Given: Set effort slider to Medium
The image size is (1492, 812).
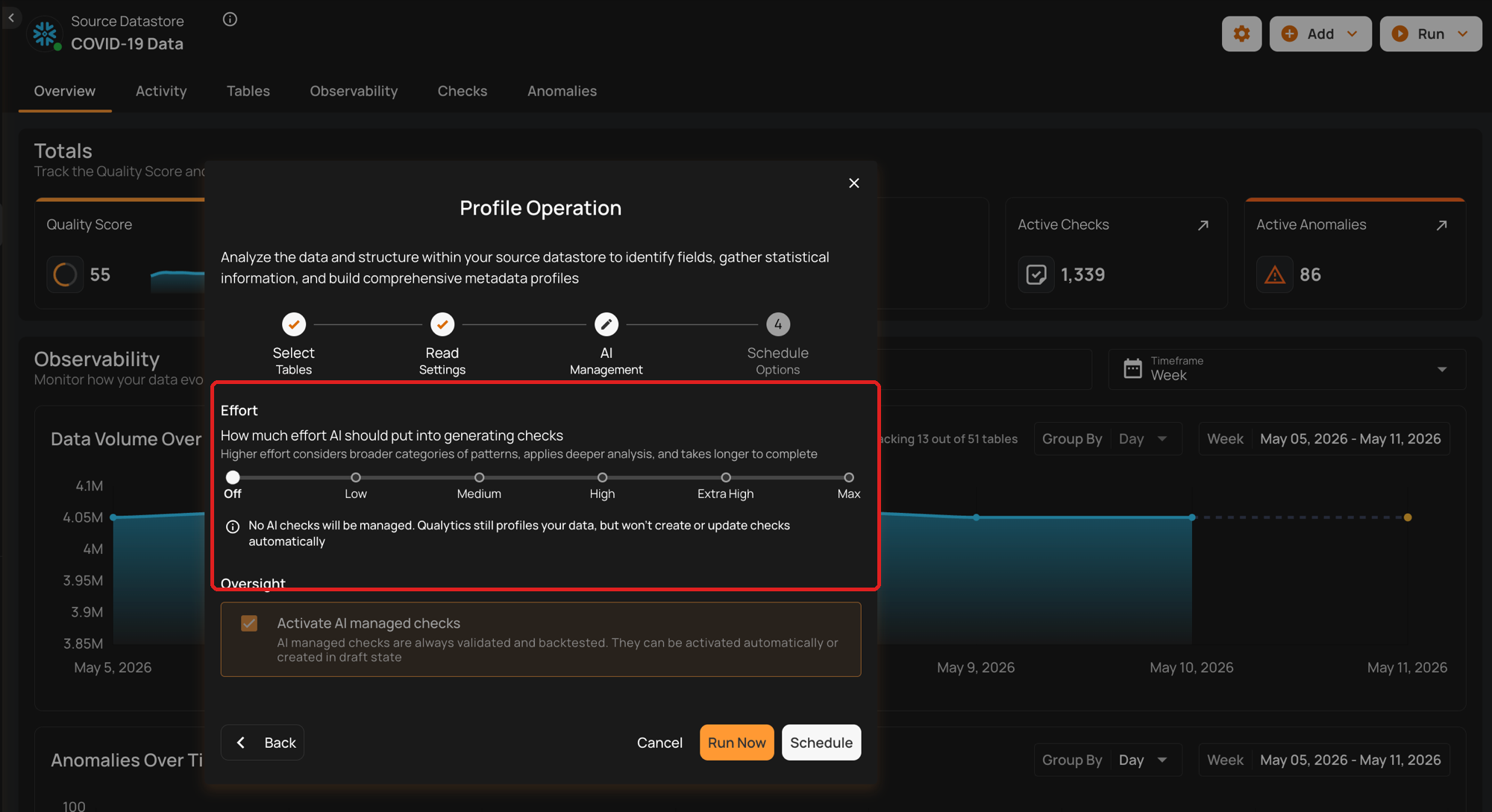Looking at the screenshot, I should tap(479, 477).
